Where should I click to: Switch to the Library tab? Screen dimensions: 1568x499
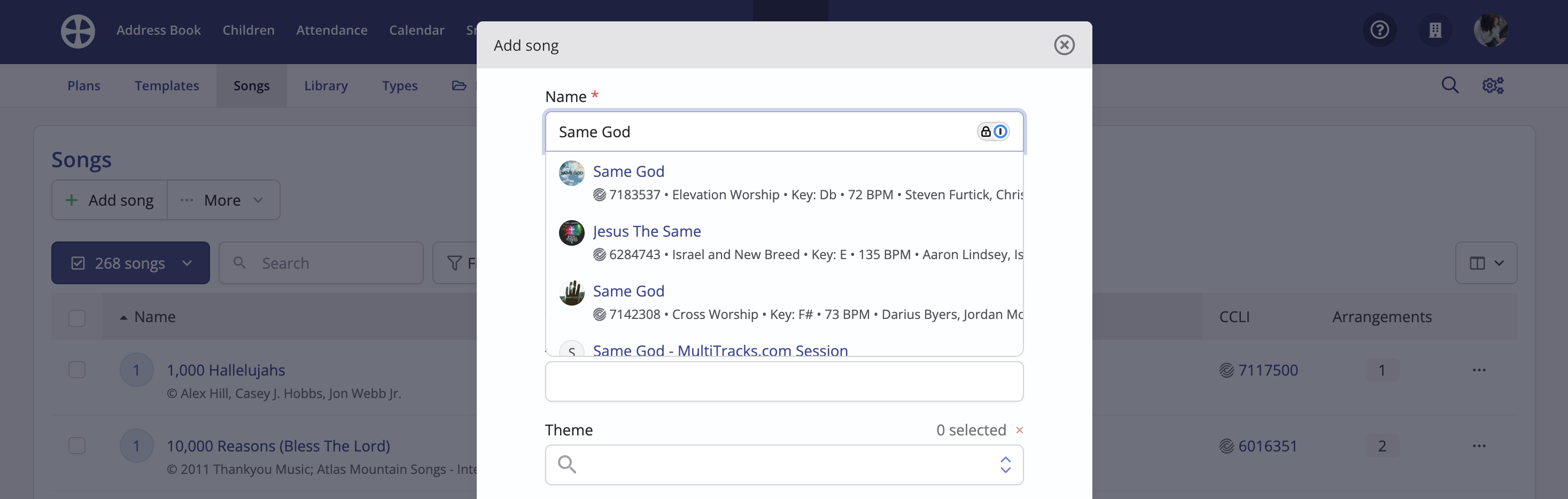tap(325, 86)
